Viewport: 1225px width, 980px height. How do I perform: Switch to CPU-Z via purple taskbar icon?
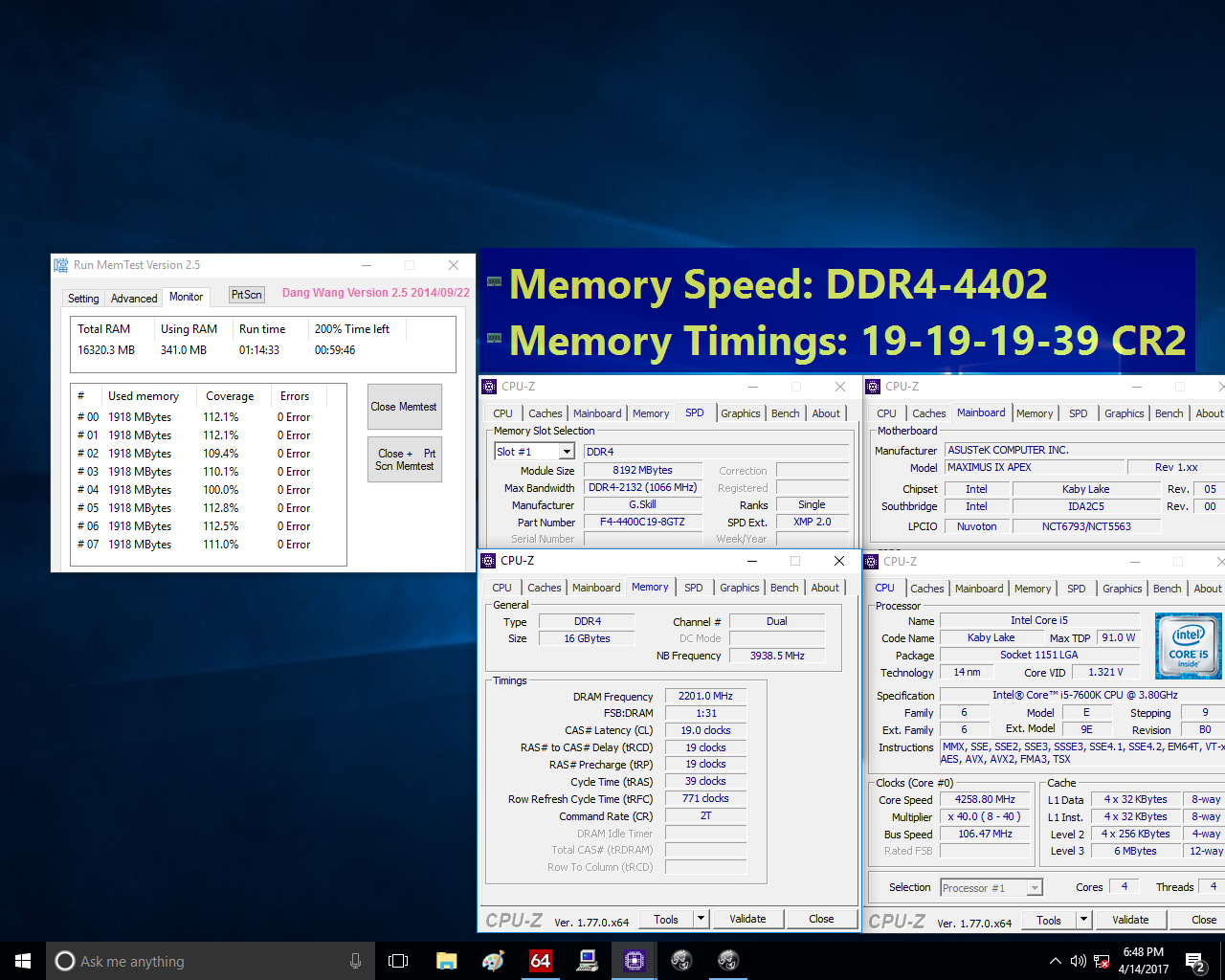(634, 961)
